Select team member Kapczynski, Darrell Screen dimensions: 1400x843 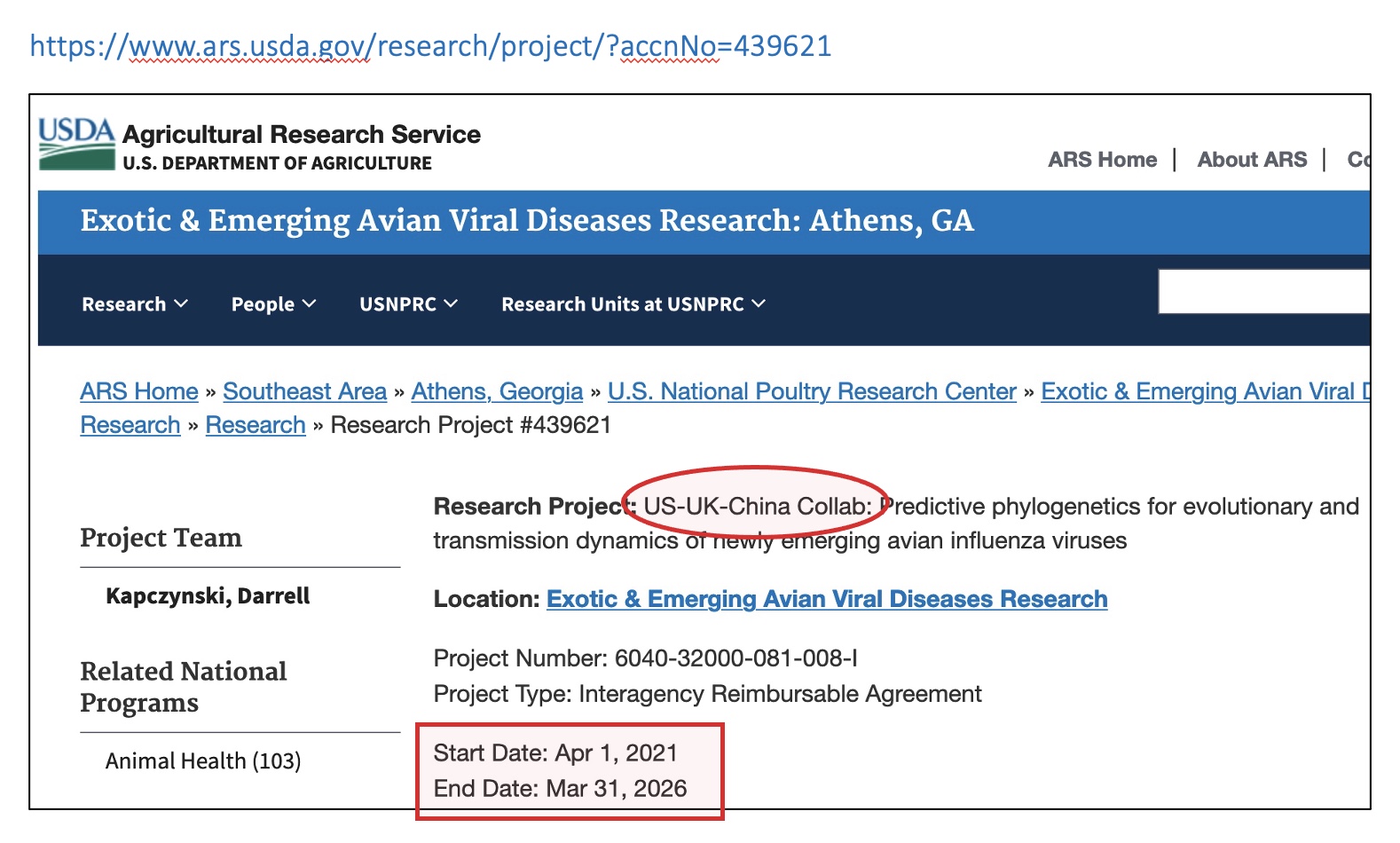coord(208,595)
